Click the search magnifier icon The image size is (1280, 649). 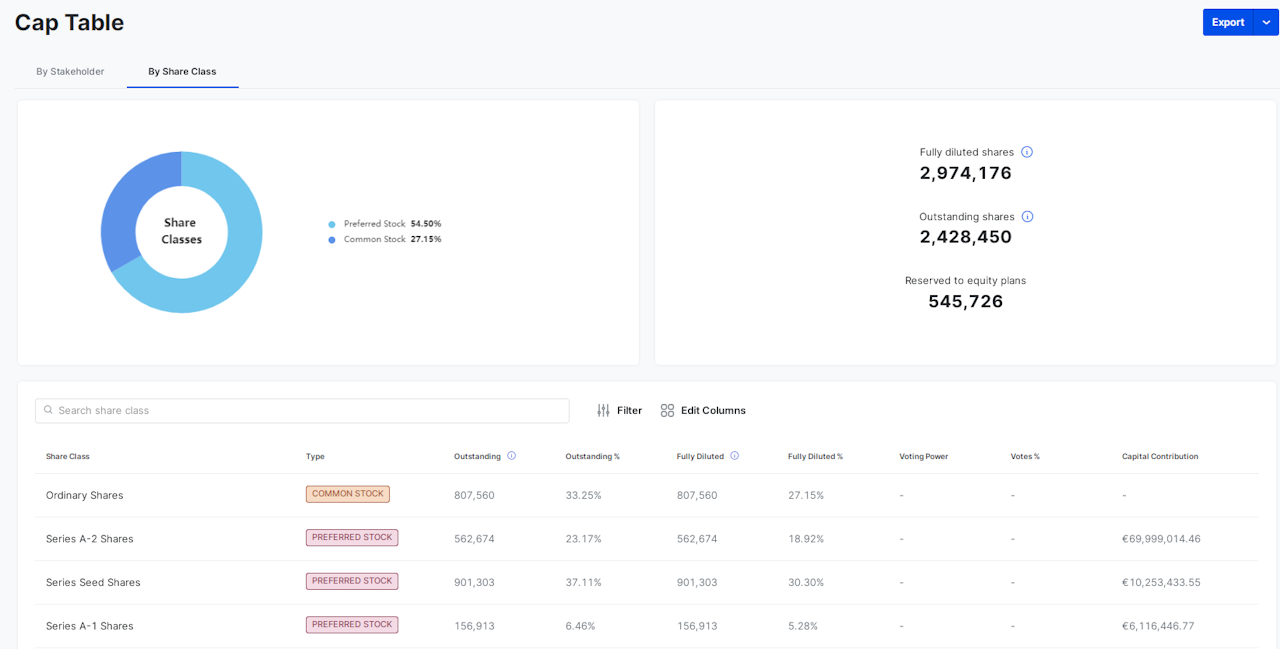click(x=48, y=410)
